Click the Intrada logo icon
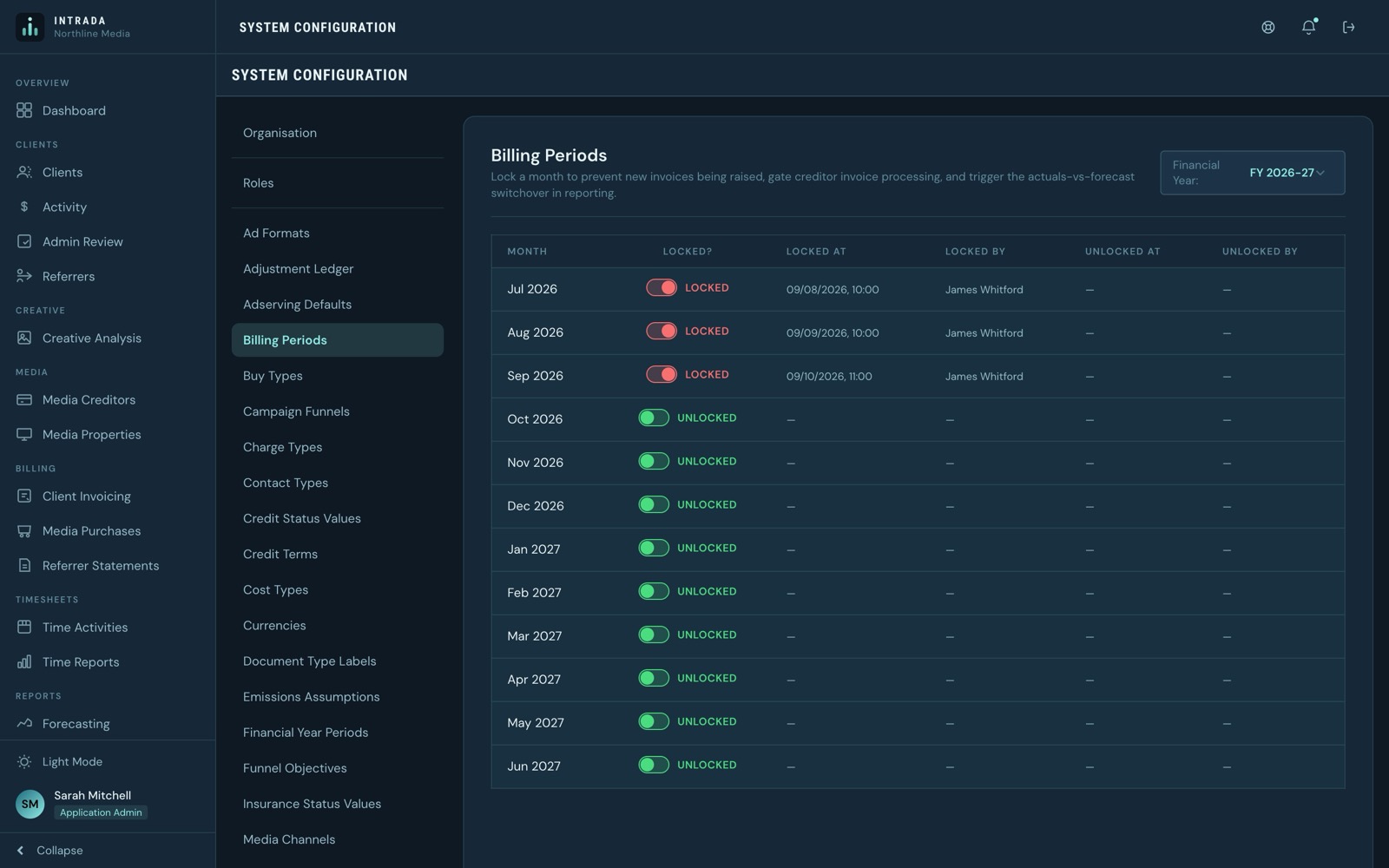The image size is (1389, 868). tap(30, 27)
